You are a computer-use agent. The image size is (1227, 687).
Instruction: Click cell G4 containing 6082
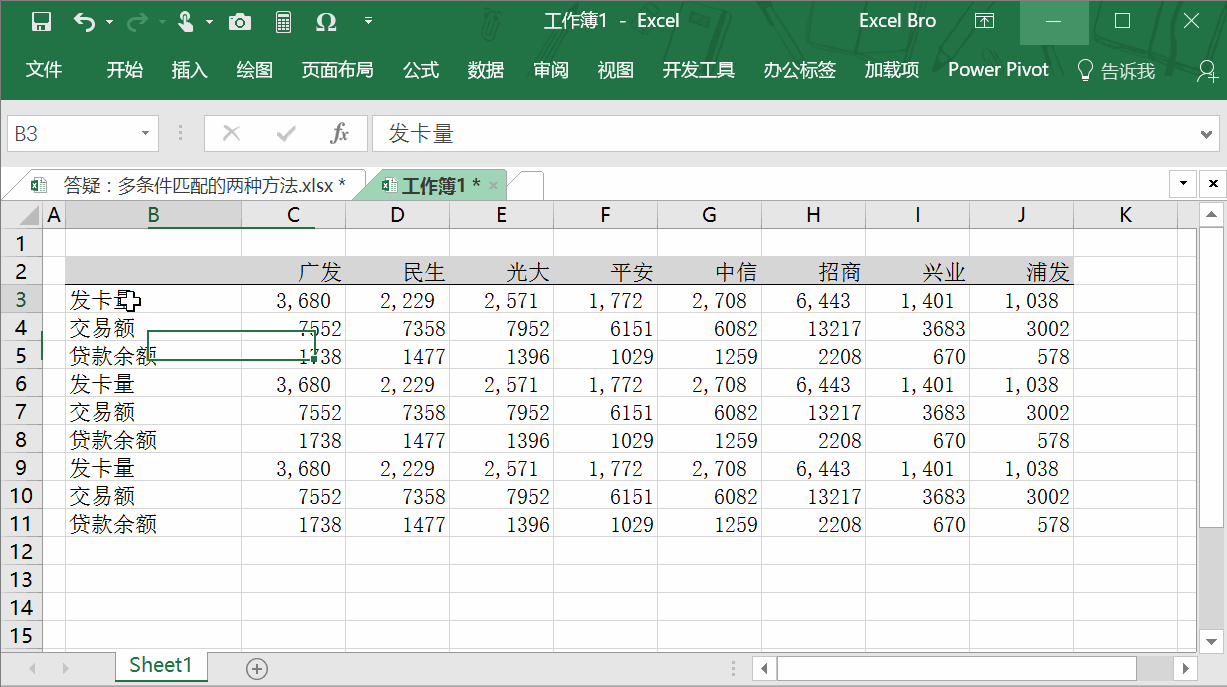coord(709,328)
